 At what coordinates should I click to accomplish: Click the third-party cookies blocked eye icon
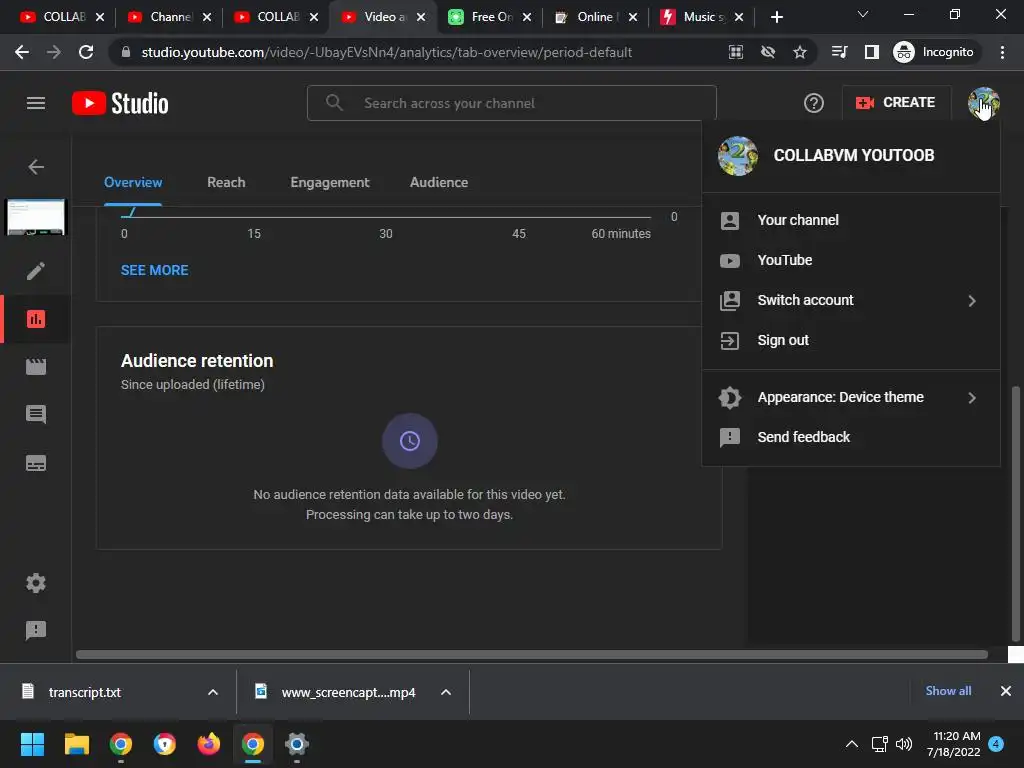click(768, 52)
